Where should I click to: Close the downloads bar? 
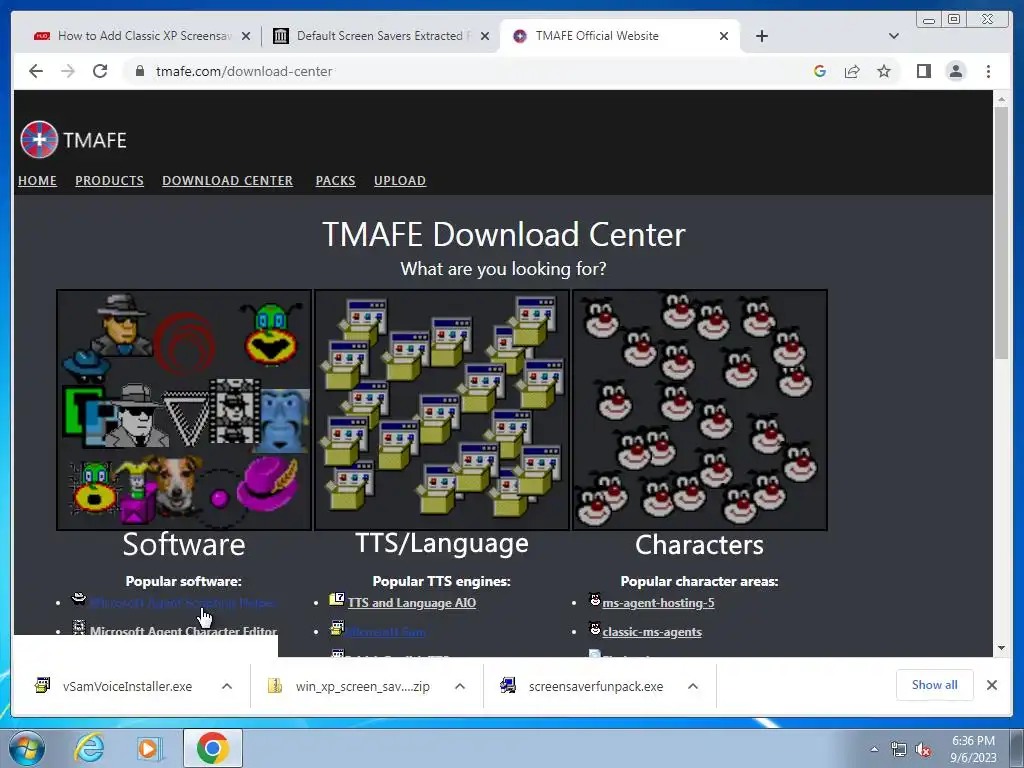991,685
